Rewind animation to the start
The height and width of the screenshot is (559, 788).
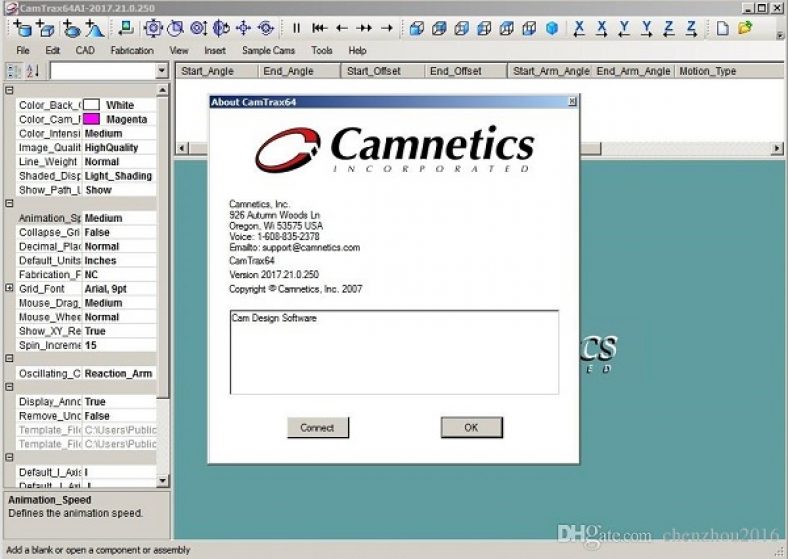(x=319, y=28)
